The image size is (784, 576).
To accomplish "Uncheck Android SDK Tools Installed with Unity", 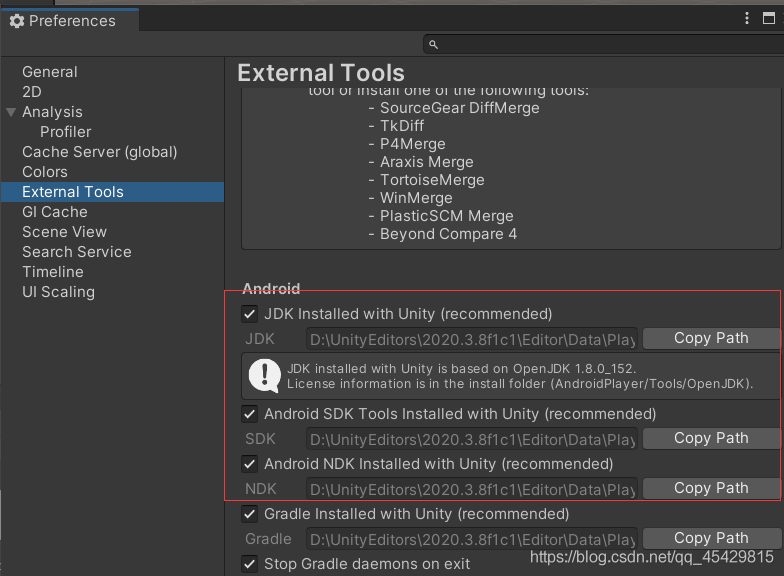I will pos(250,414).
